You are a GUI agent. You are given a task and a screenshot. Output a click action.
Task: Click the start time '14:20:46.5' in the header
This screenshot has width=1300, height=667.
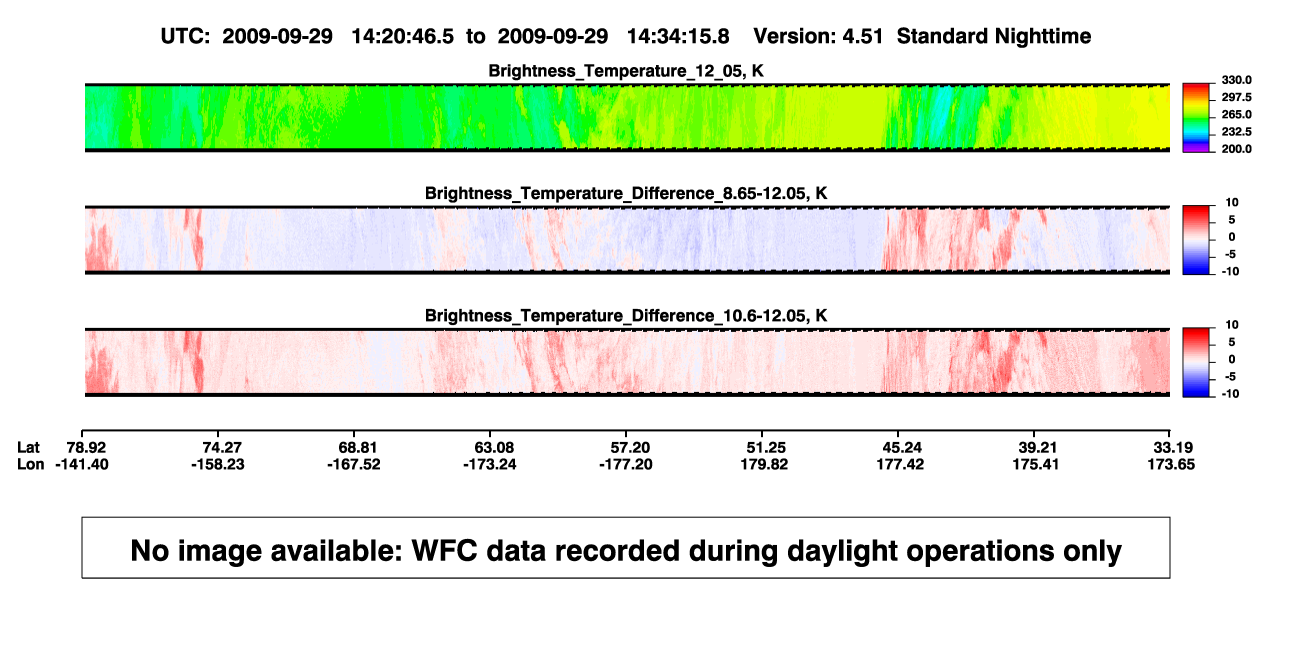click(401, 36)
